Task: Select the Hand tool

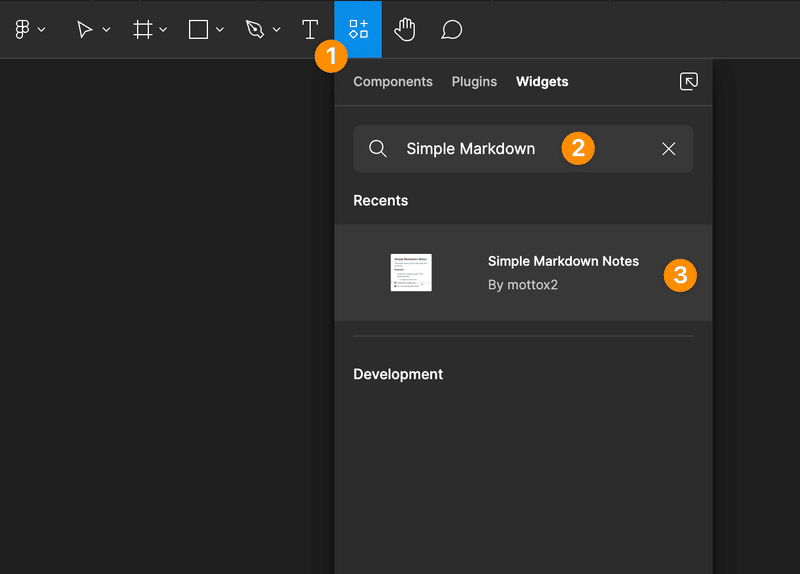Action: click(x=405, y=30)
